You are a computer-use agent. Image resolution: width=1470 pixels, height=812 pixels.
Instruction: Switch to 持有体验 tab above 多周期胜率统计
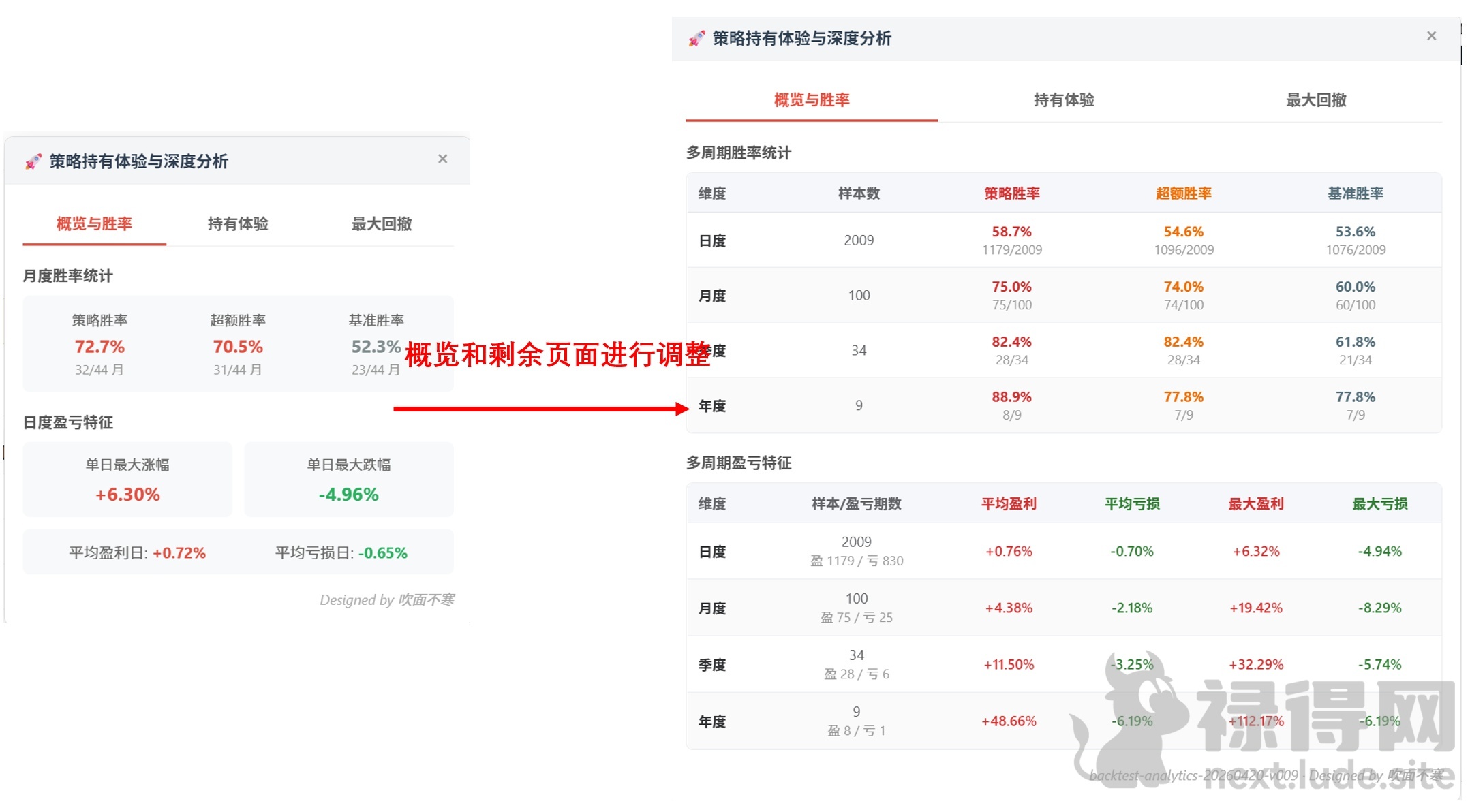[x=1064, y=100]
